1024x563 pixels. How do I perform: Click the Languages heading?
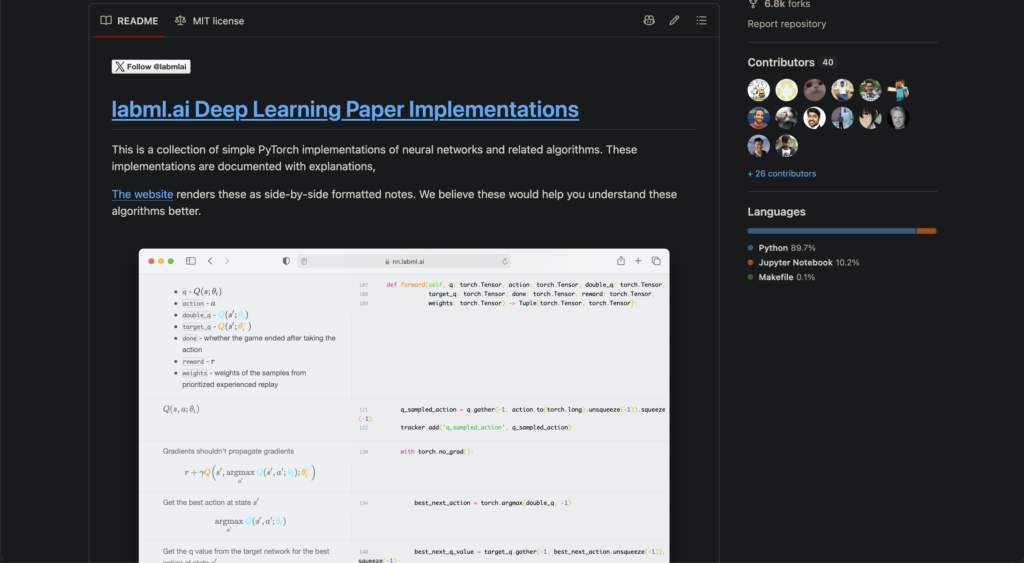point(776,212)
